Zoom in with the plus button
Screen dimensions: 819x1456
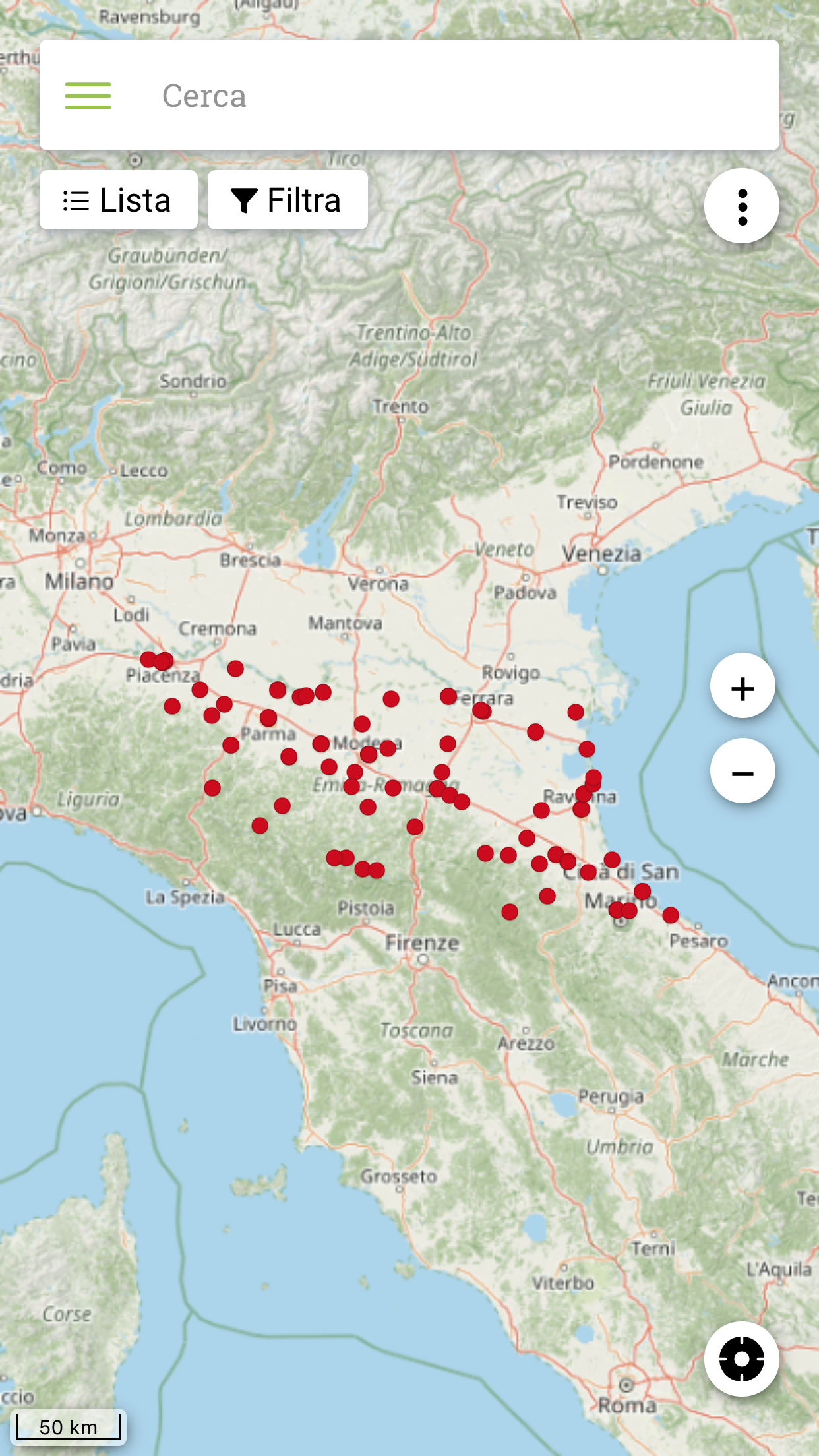pos(743,686)
